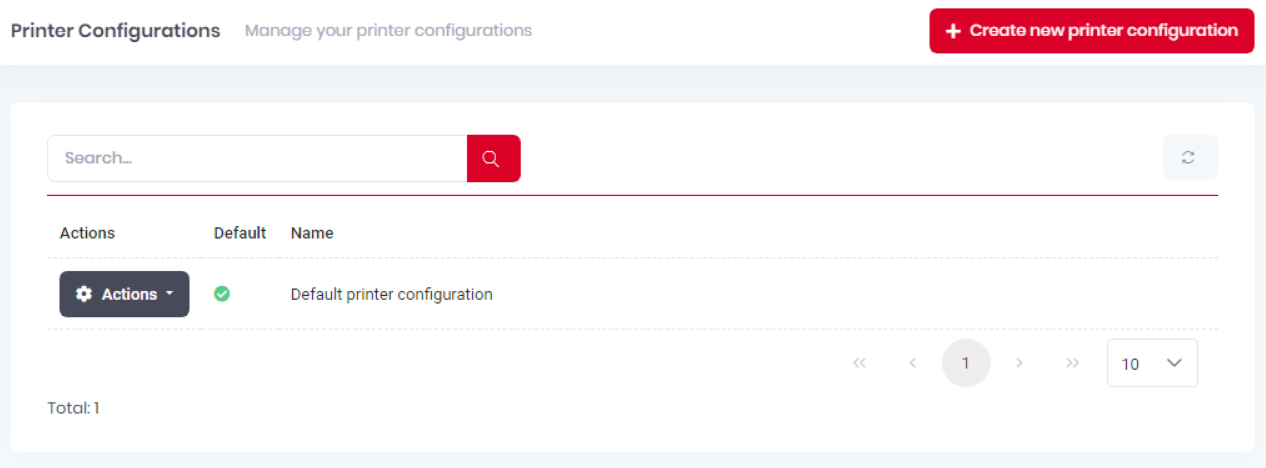Screen dimensions: 1266x468
Task: Go to next page arrow
Action: pos(1019,363)
